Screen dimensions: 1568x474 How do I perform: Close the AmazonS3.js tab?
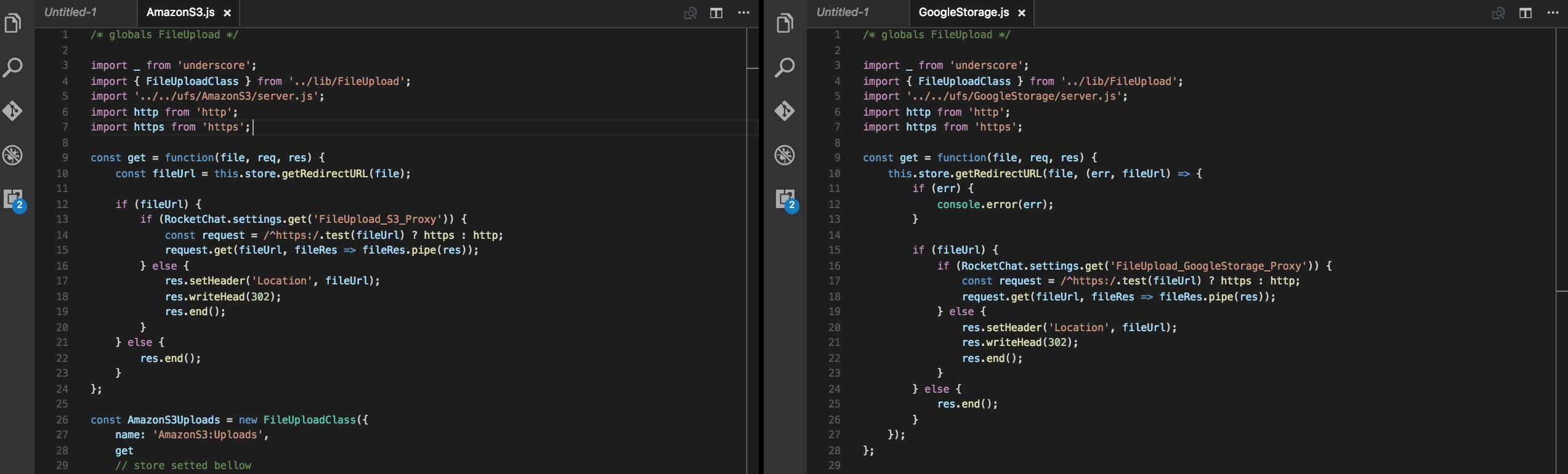(x=227, y=13)
